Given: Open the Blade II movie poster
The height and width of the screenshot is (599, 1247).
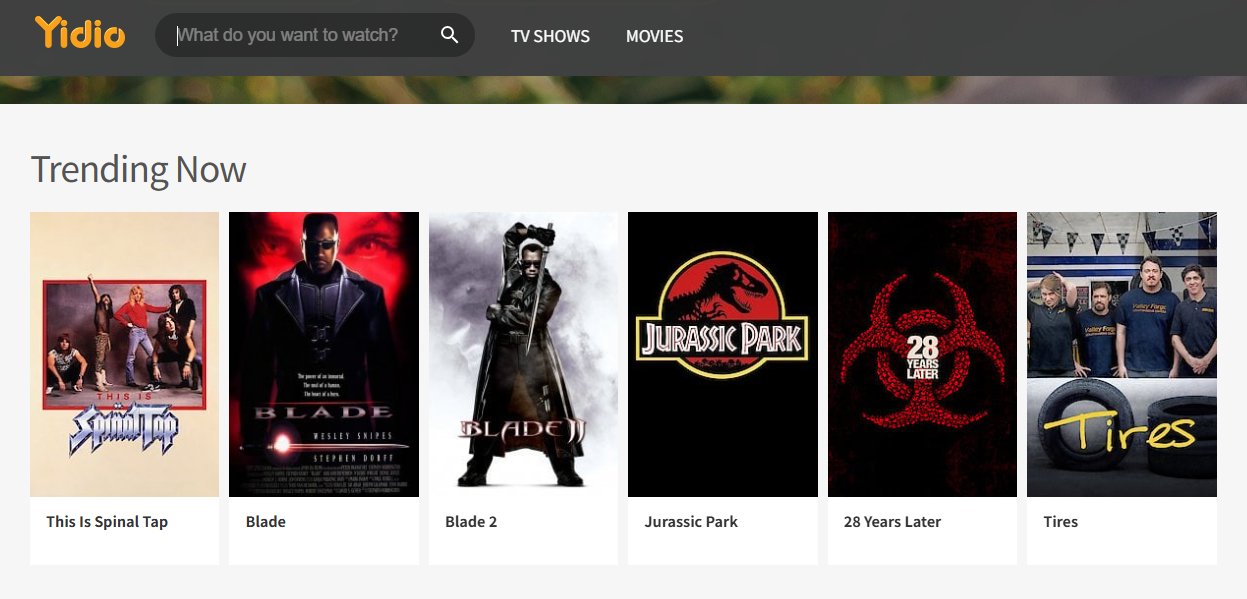Looking at the screenshot, I should pyautogui.click(x=523, y=354).
